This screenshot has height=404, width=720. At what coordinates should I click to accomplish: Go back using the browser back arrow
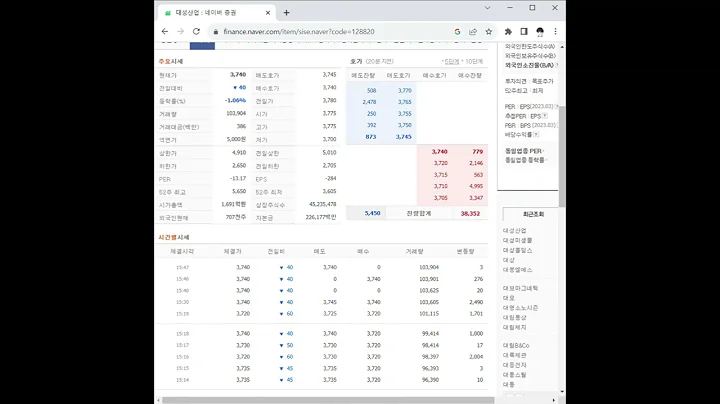click(165, 31)
